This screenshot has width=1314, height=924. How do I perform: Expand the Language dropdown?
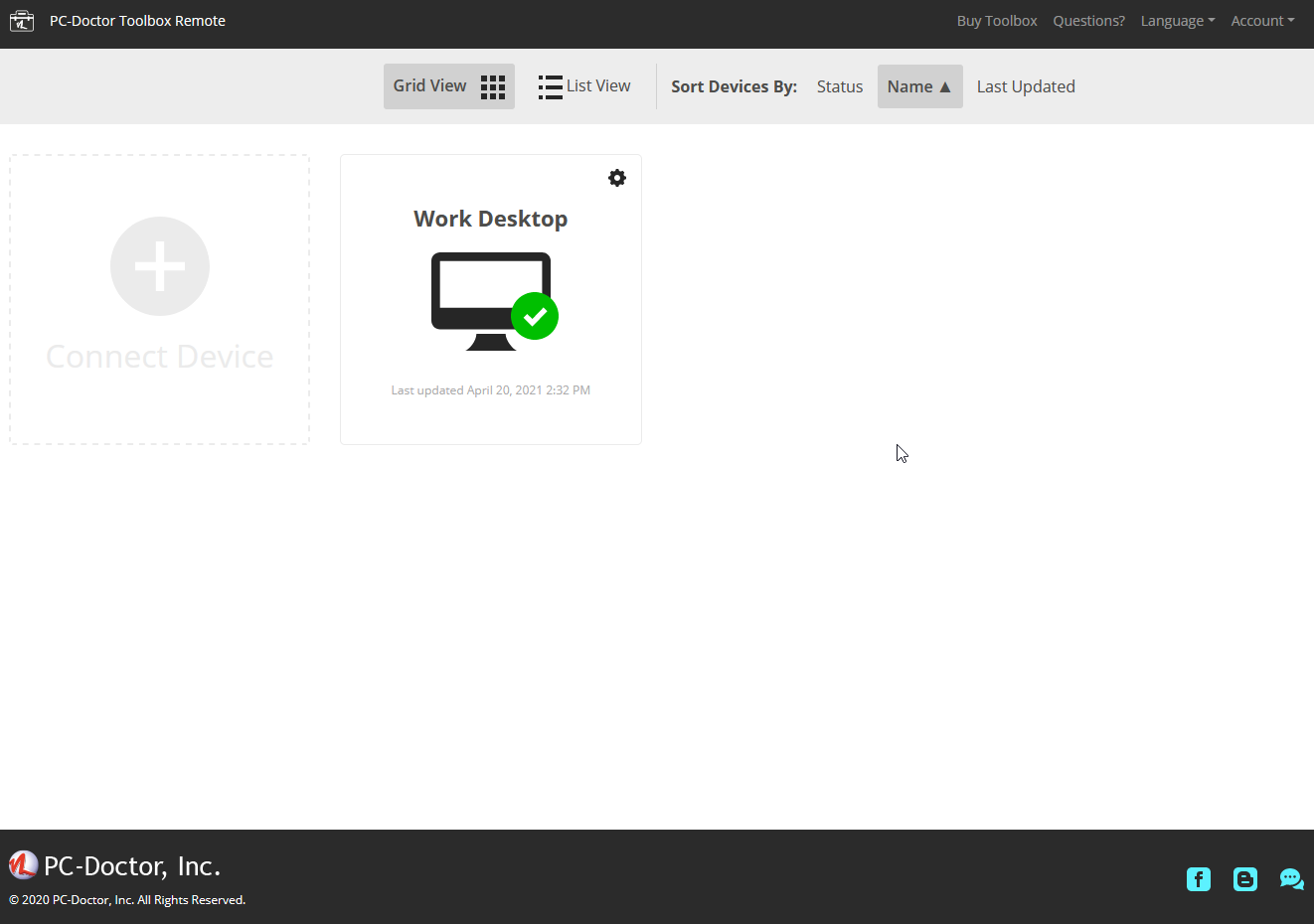(1178, 21)
